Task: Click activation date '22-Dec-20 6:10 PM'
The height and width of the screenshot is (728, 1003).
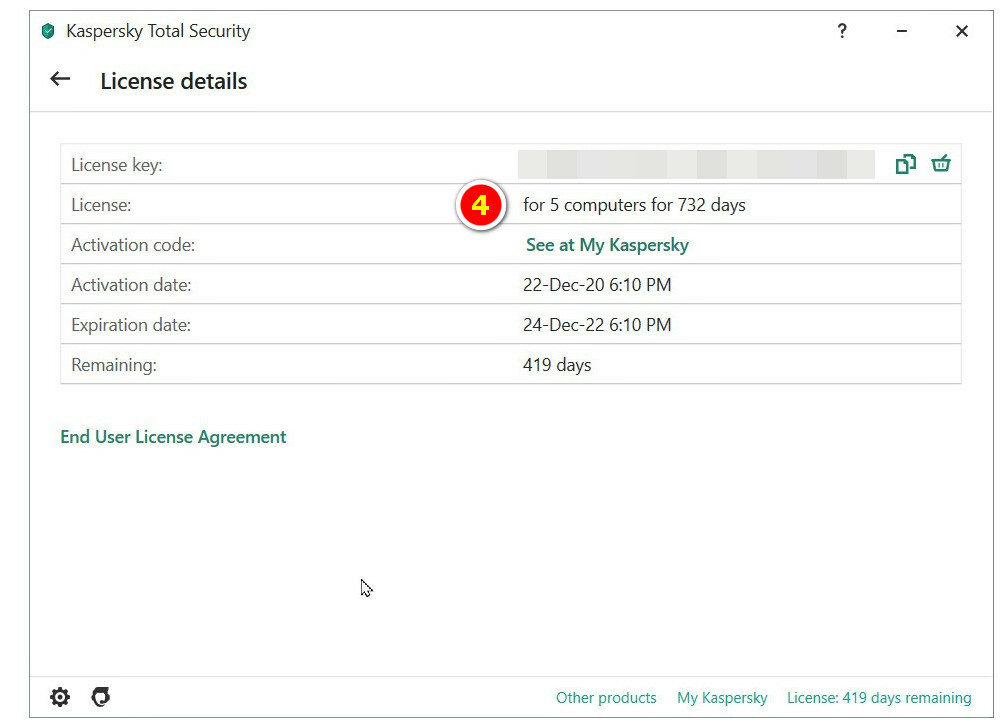Action: pos(597,285)
